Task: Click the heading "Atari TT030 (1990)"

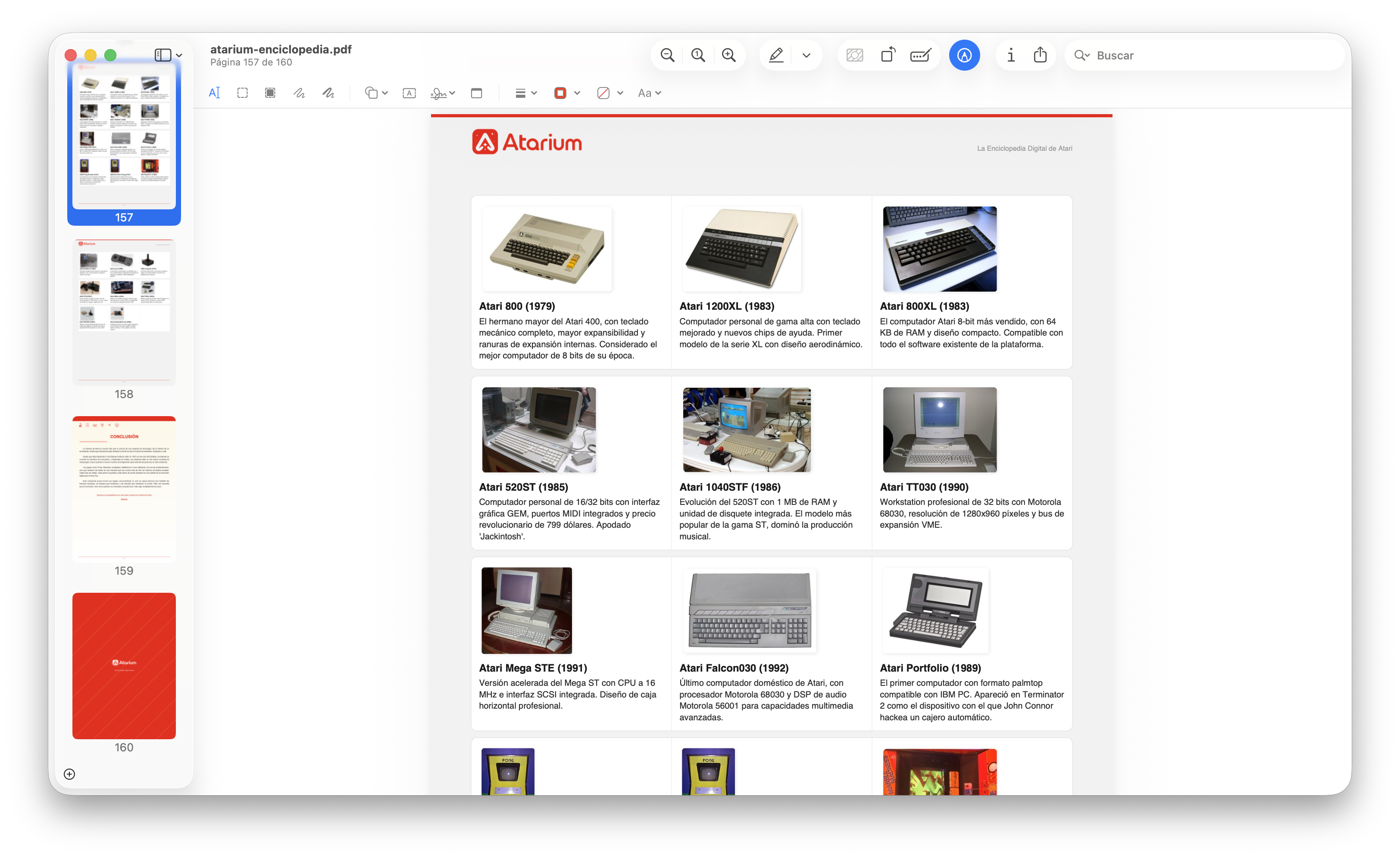Action: (x=924, y=487)
